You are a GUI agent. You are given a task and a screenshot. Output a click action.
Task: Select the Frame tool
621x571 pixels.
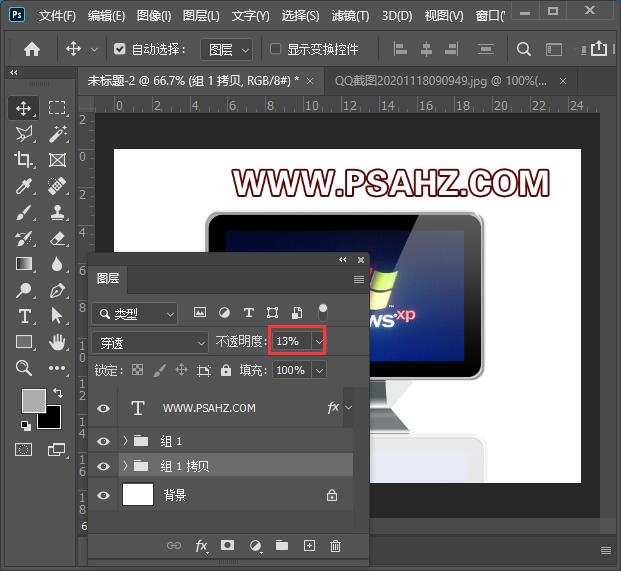[57, 160]
